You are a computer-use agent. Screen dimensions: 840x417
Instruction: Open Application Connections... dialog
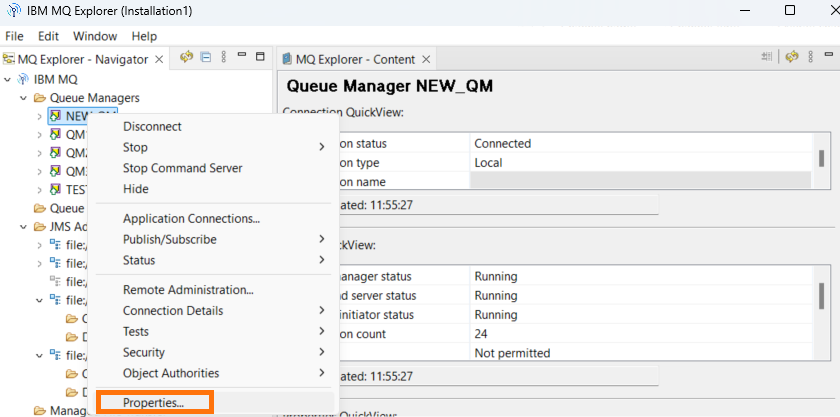click(x=215, y=219)
